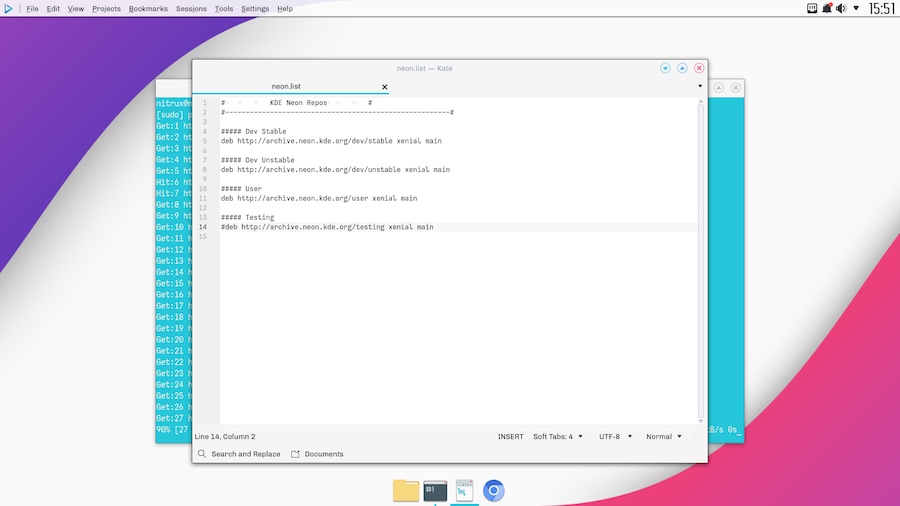900x506 pixels.
Task: Click the volume speaker icon
Action: click(x=841, y=8)
